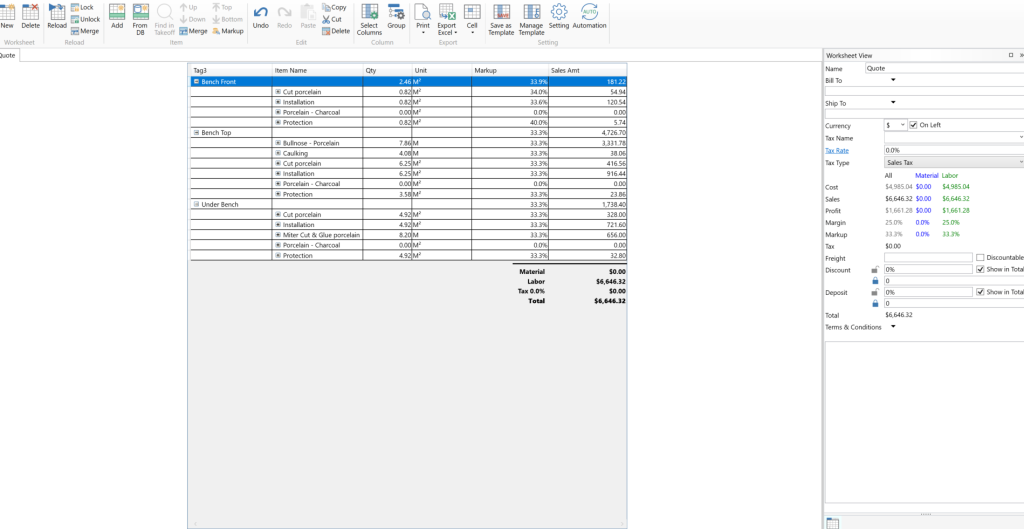Click the Markup button in Item group
This screenshot has height=529, width=1024.
pyautogui.click(x=227, y=31)
